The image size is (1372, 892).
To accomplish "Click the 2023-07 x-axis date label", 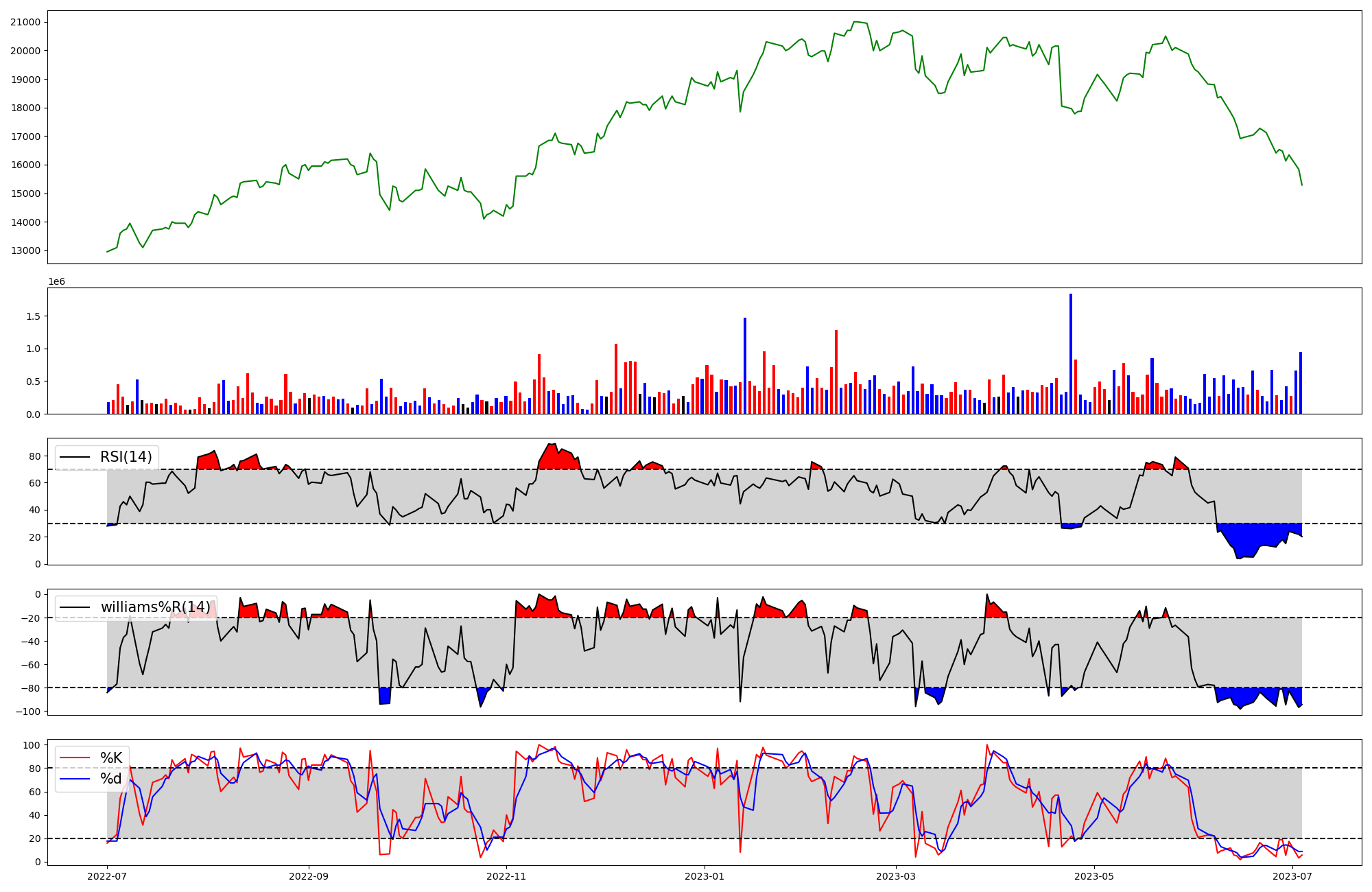I will (x=1292, y=876).
